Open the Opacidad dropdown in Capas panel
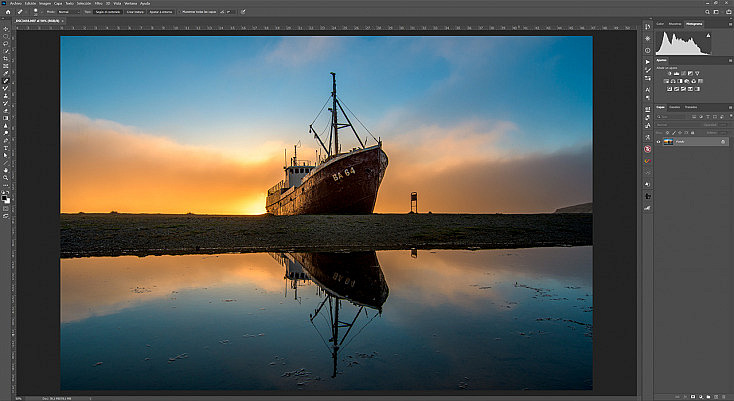Viewport: 734px width, 401px height. point(723,125)
